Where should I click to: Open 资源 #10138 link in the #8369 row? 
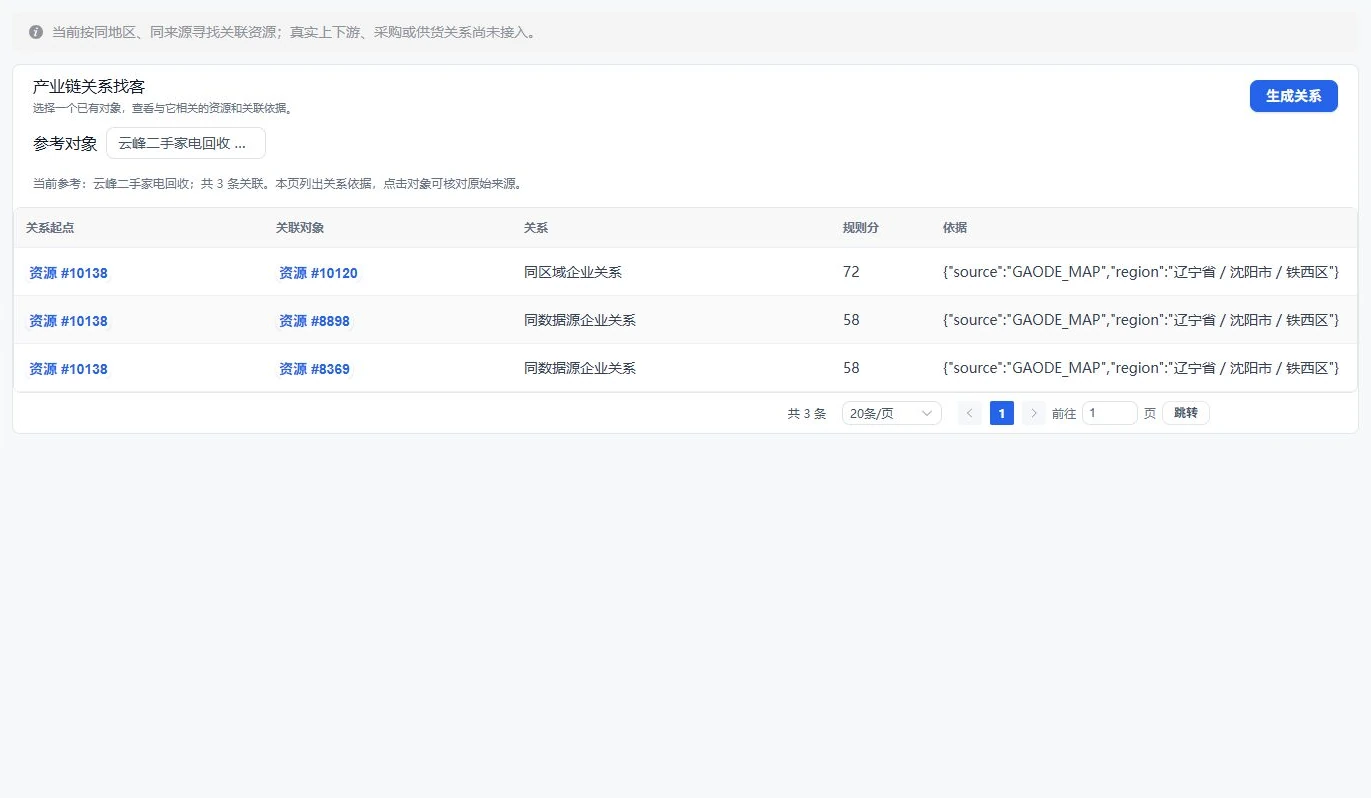[x=68, y=369]
